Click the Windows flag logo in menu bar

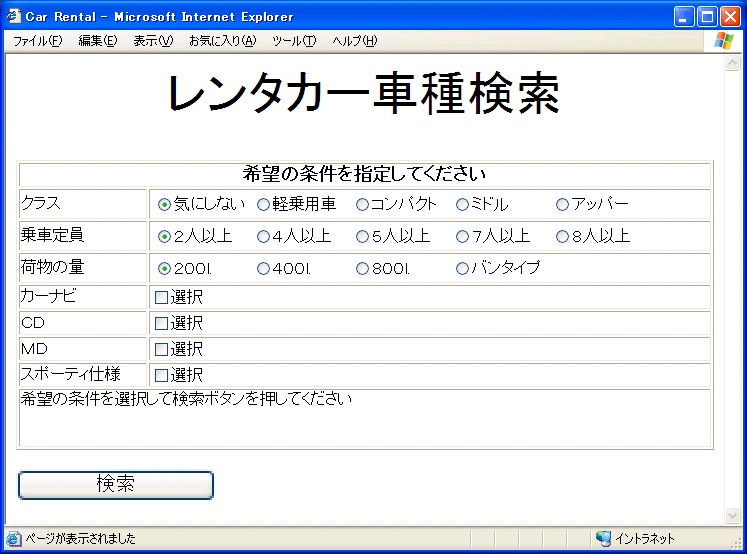(x=724, y=41)
